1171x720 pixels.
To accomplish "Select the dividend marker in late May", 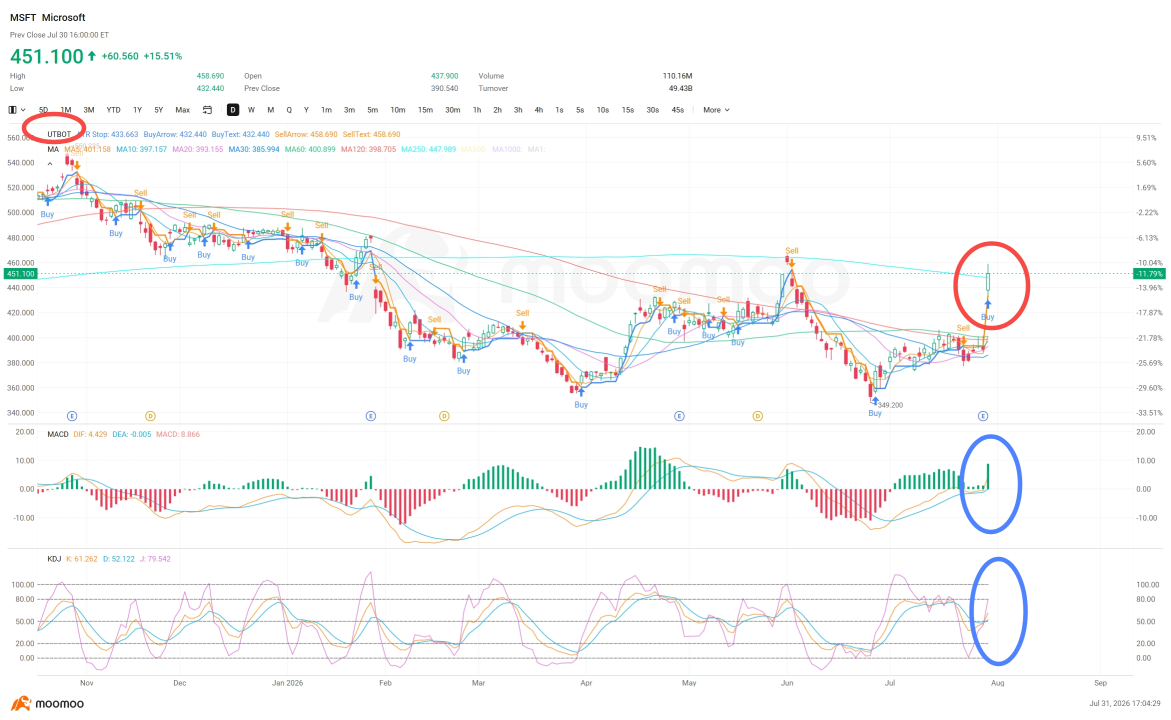I will pos(757,416).
